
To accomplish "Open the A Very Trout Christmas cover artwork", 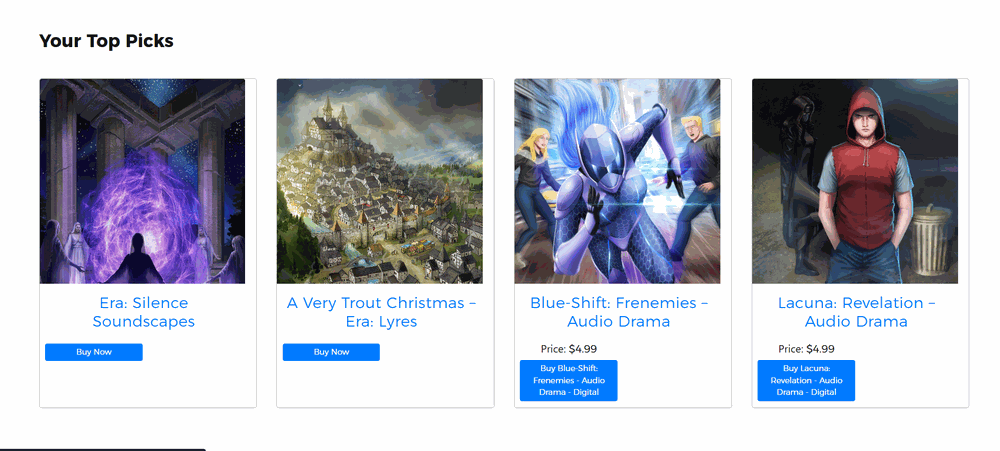I will click(379, 181).
